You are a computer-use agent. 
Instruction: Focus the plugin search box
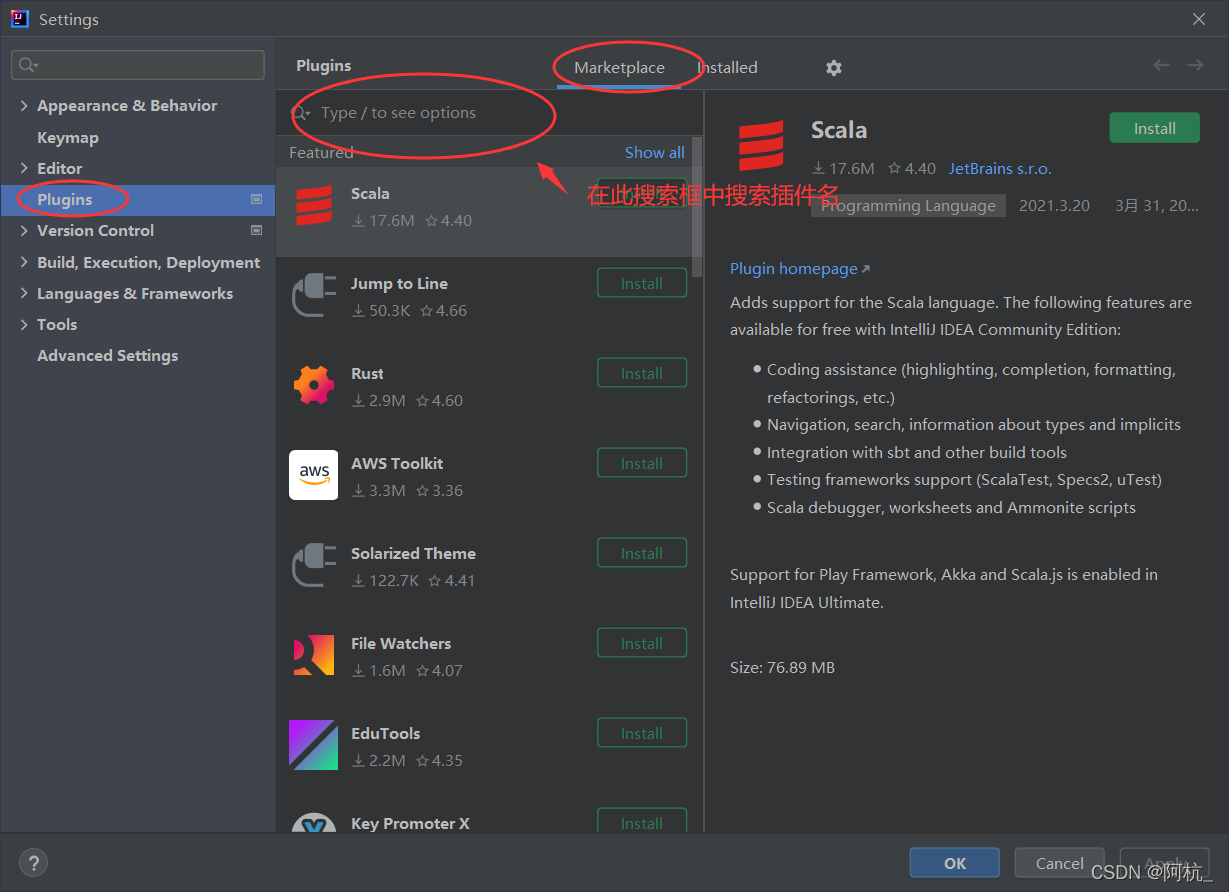[488, 113]
